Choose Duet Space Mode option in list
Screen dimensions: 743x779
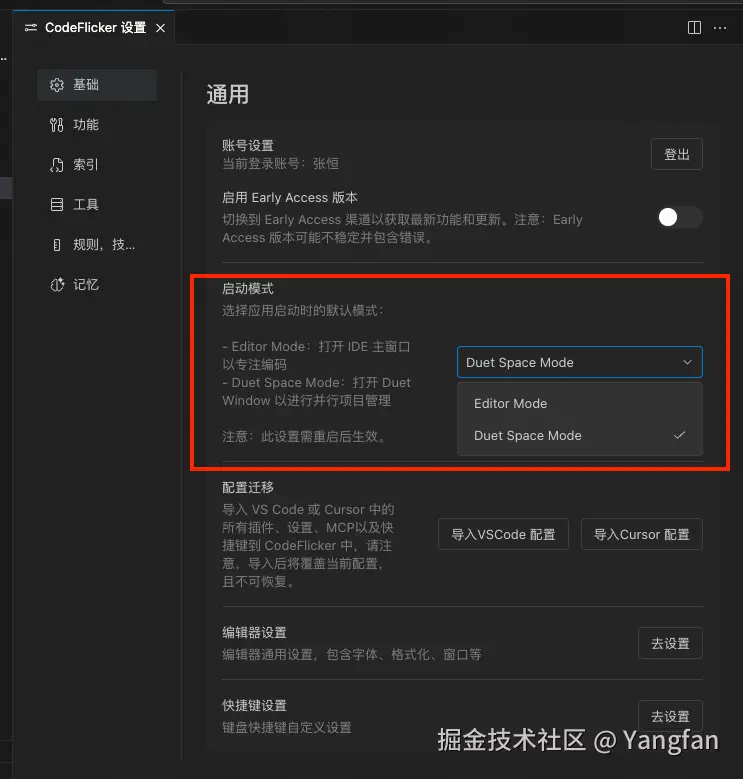(580, 436)
